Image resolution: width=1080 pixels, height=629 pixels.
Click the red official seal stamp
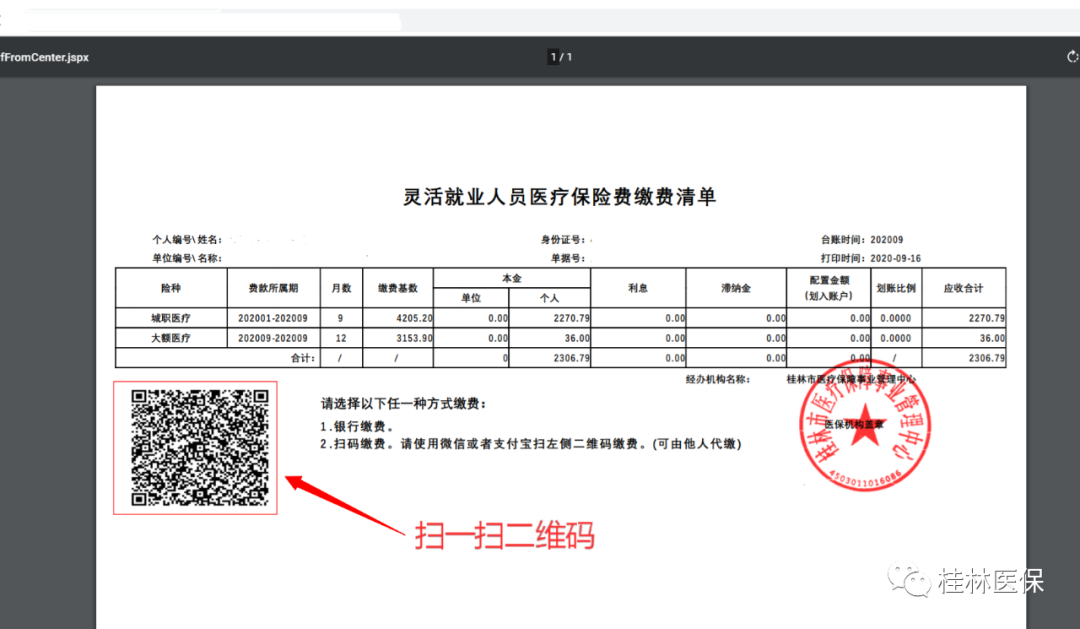864,425
